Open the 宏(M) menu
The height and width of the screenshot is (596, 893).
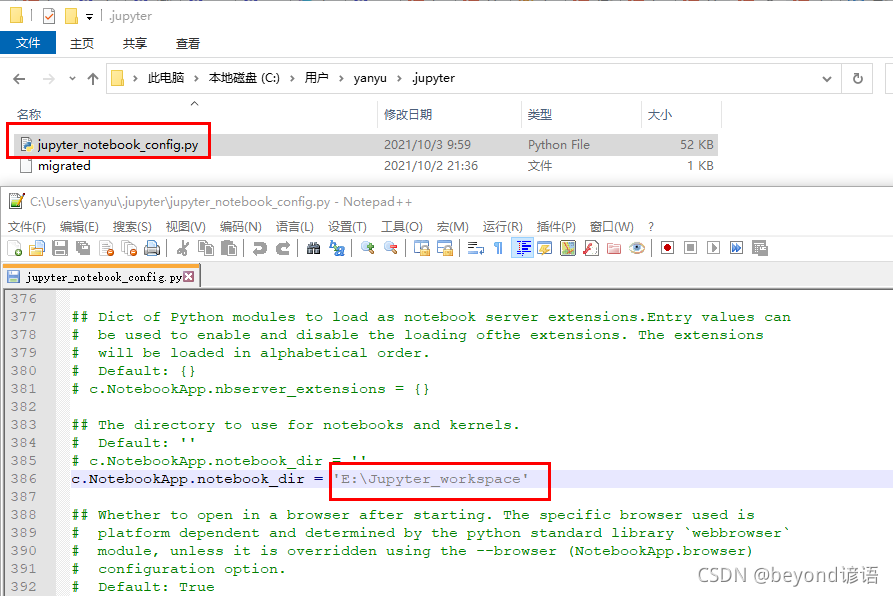(x=453, y=227)
